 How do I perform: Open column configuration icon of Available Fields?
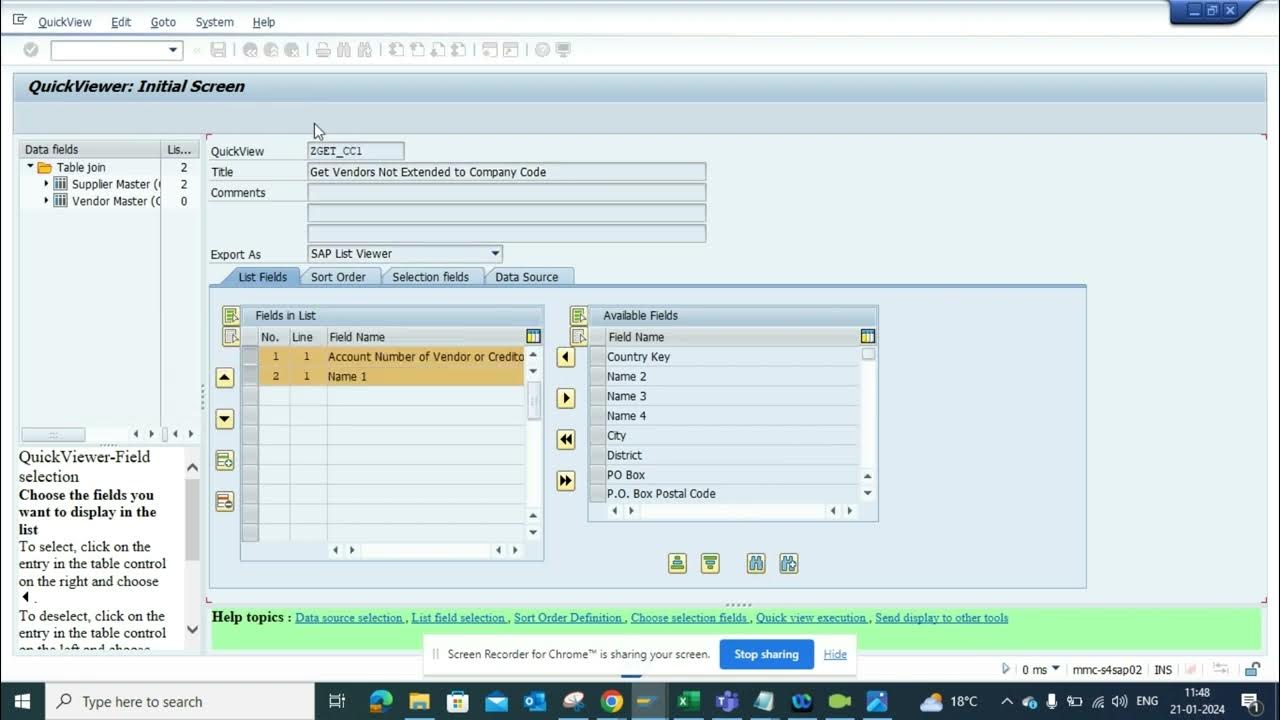pos(867,337)
